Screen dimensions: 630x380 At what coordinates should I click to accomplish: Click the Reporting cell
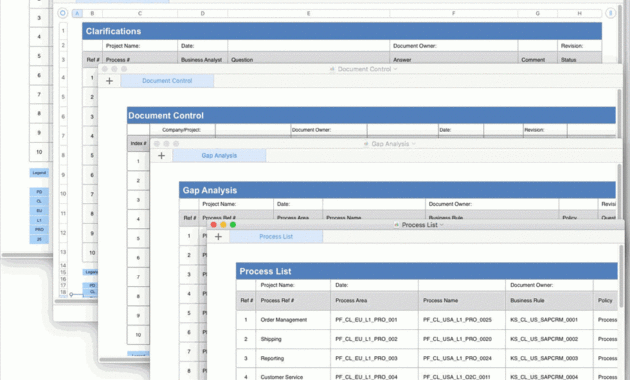(293, 358)
